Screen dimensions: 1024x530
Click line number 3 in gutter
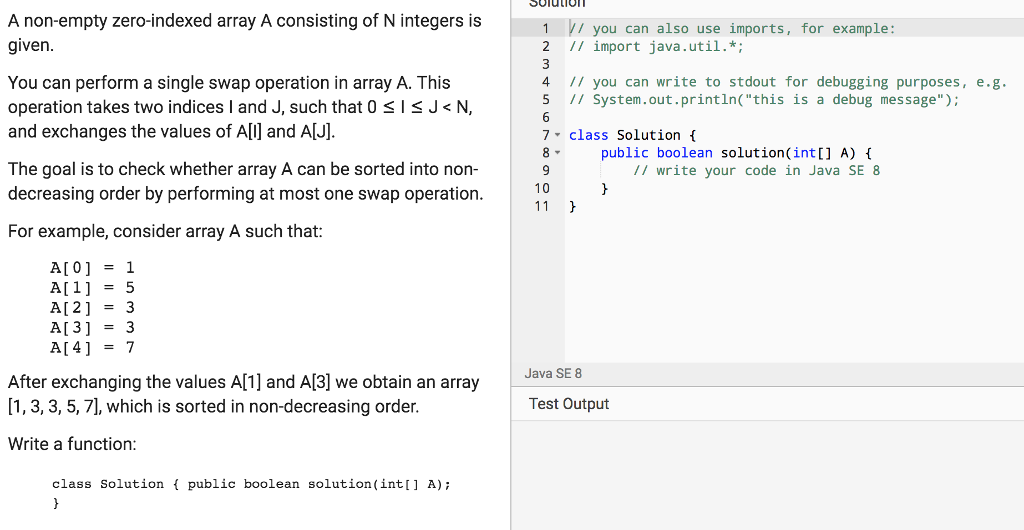[x=545, y=64]
